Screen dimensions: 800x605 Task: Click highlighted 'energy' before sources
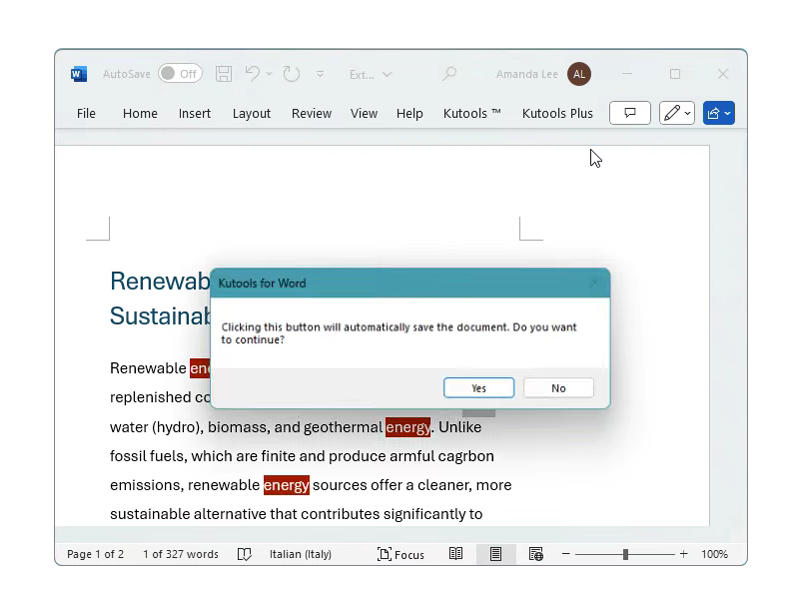(286, 485)
